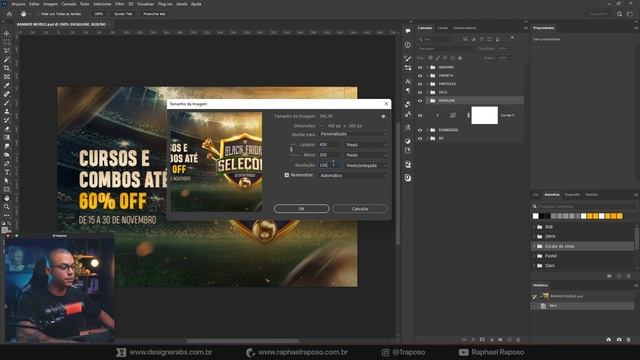Hide the SELO layer group
Image resolution: width=640 pixels, height=360 pixels.
420,92
